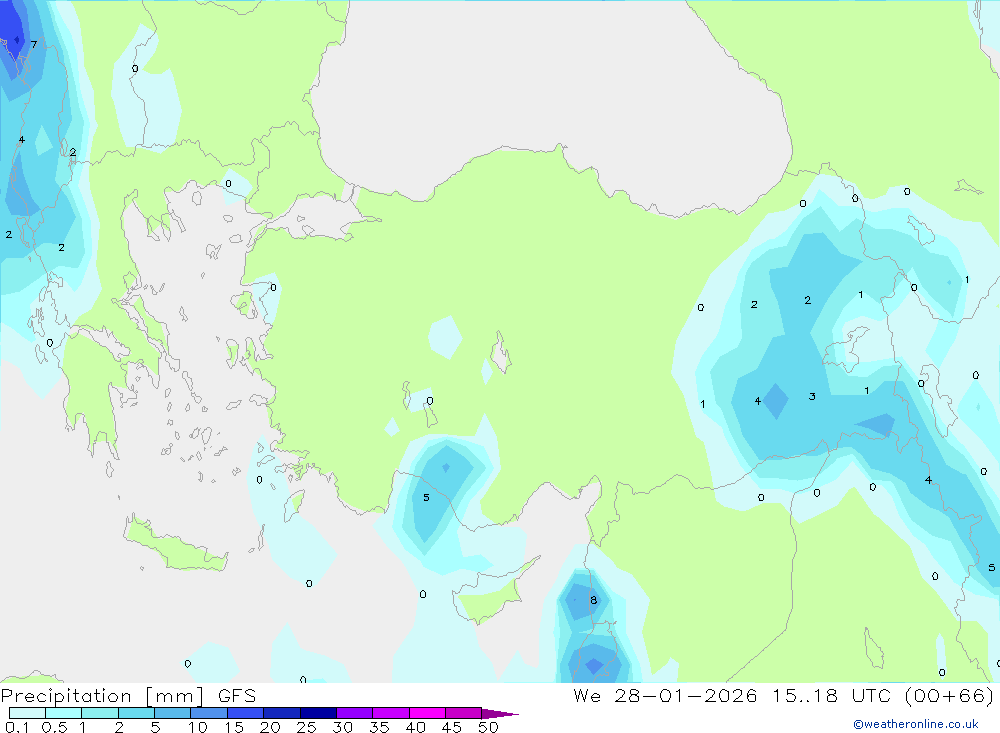Click the legend label "45"

(452, 727)
